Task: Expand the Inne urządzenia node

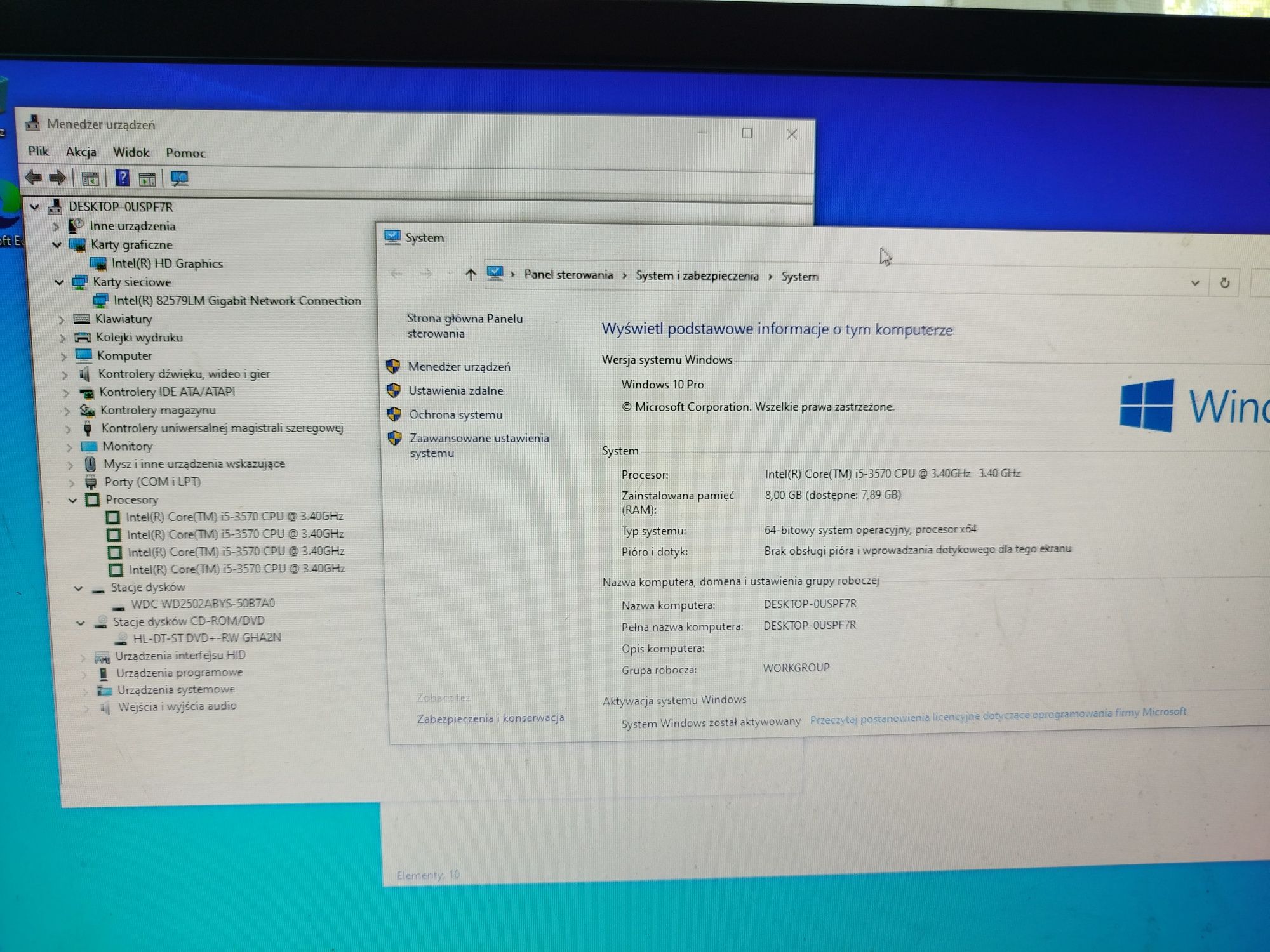Action: click(56, 226)
